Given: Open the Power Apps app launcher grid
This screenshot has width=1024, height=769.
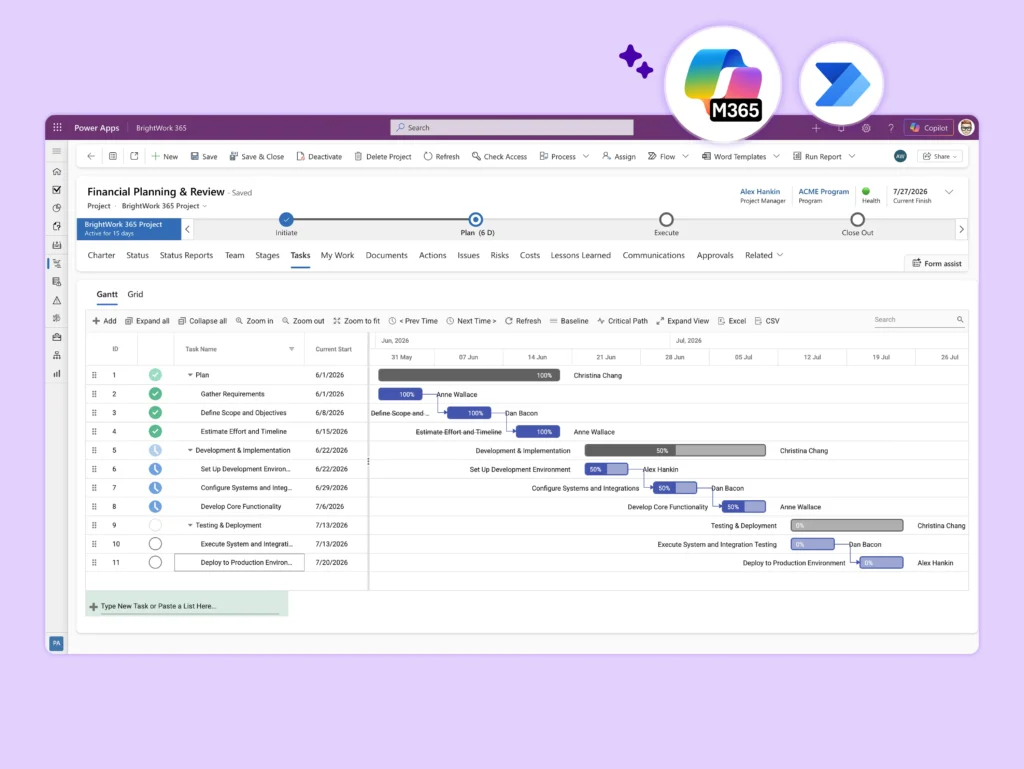Looking at the screenshot, I should (x=57, y=127).
